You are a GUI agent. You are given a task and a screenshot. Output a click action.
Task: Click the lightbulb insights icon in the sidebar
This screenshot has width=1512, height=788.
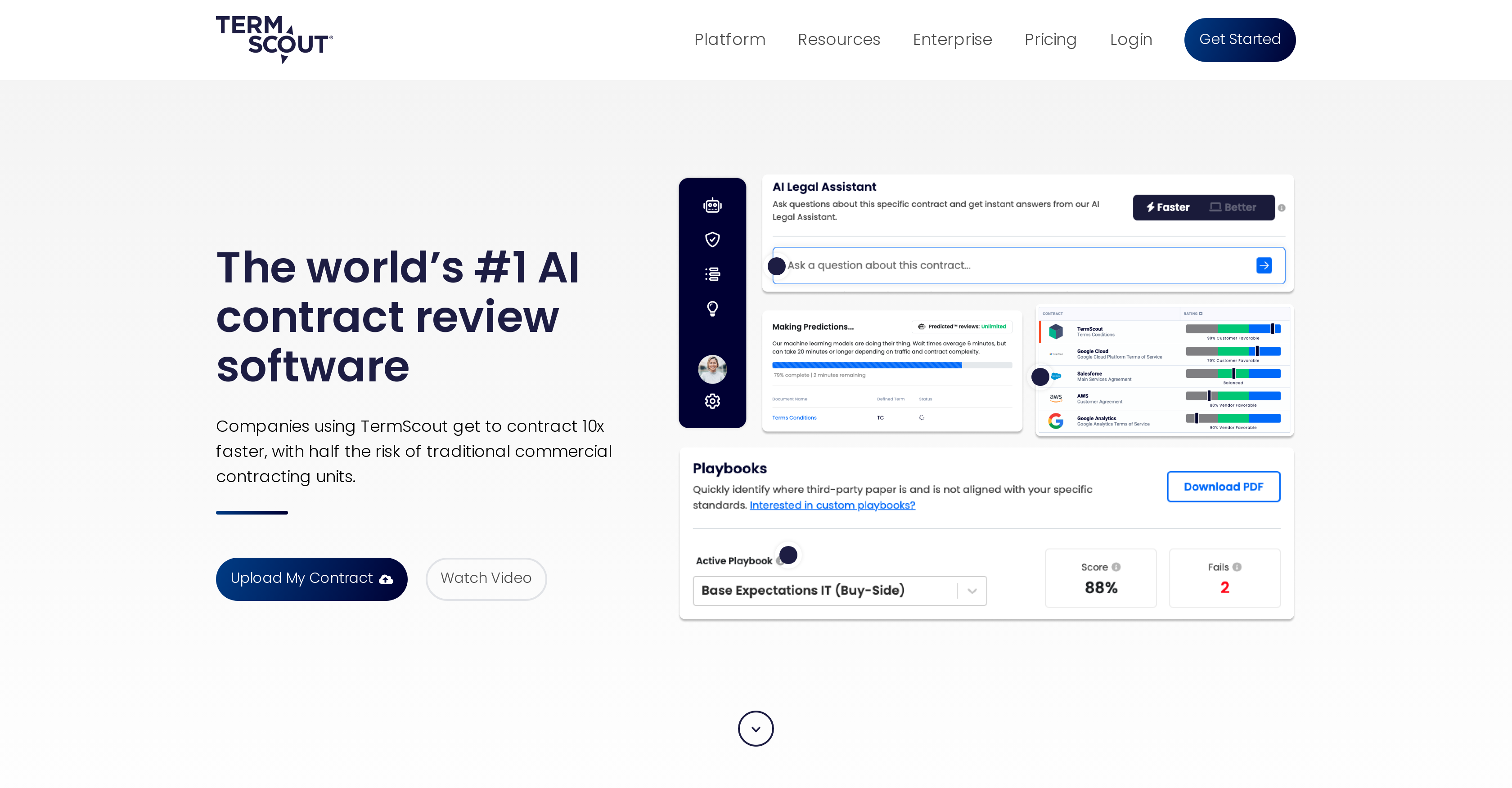pos(712,309)
